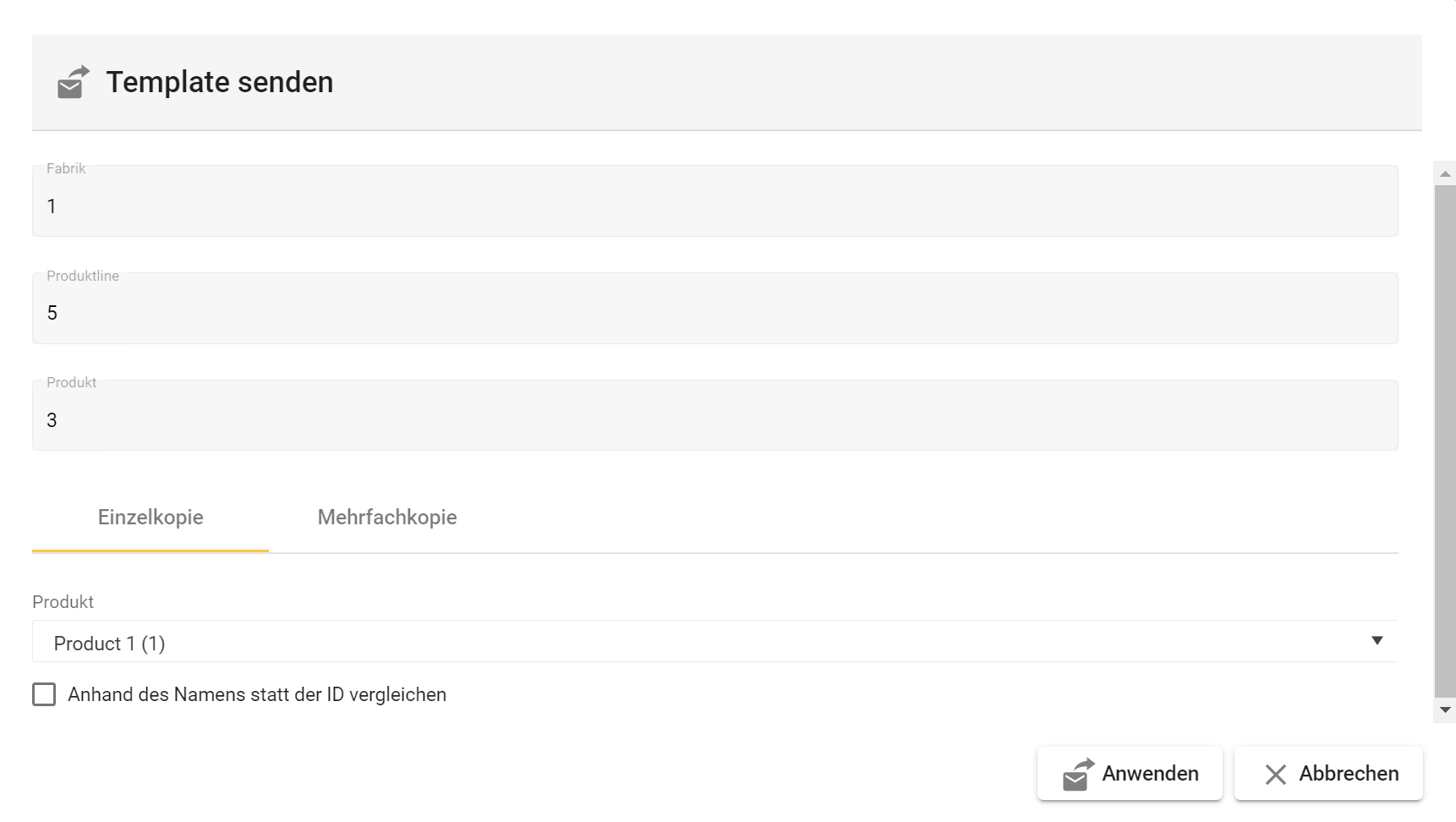Expand the Produkt dropdown arrow
The height and width of the screenshot is (822, 1456).
[x=1377, y=641]
